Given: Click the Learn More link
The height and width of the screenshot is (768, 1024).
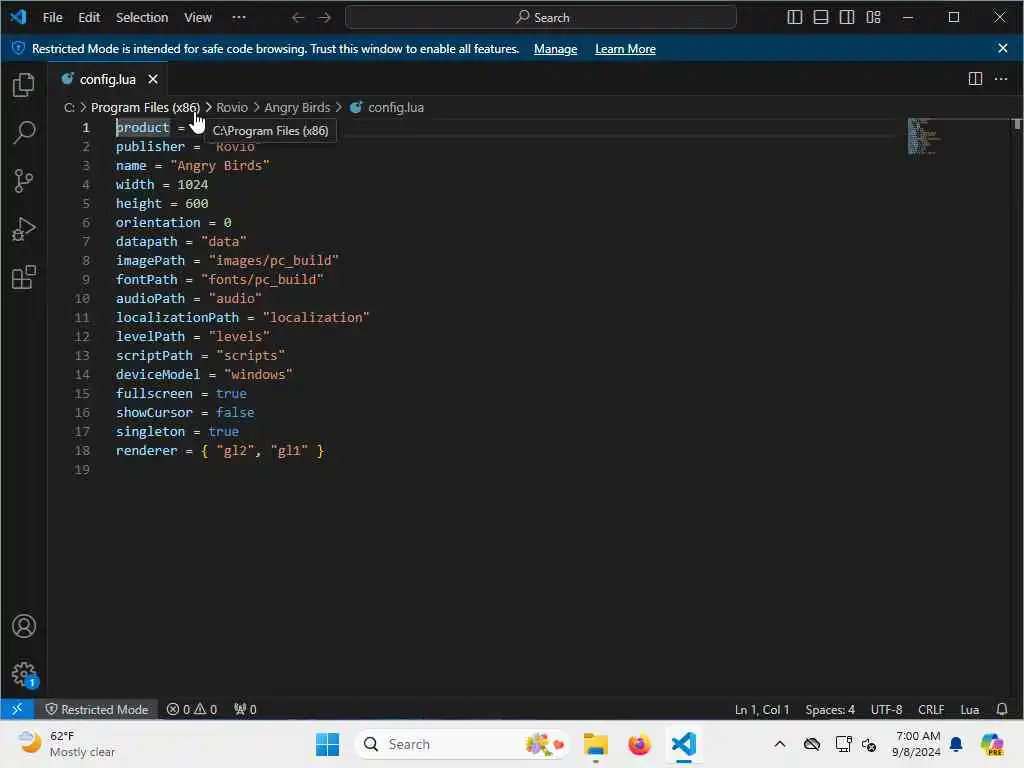Looking at the screenshot, I should point(625,49).
